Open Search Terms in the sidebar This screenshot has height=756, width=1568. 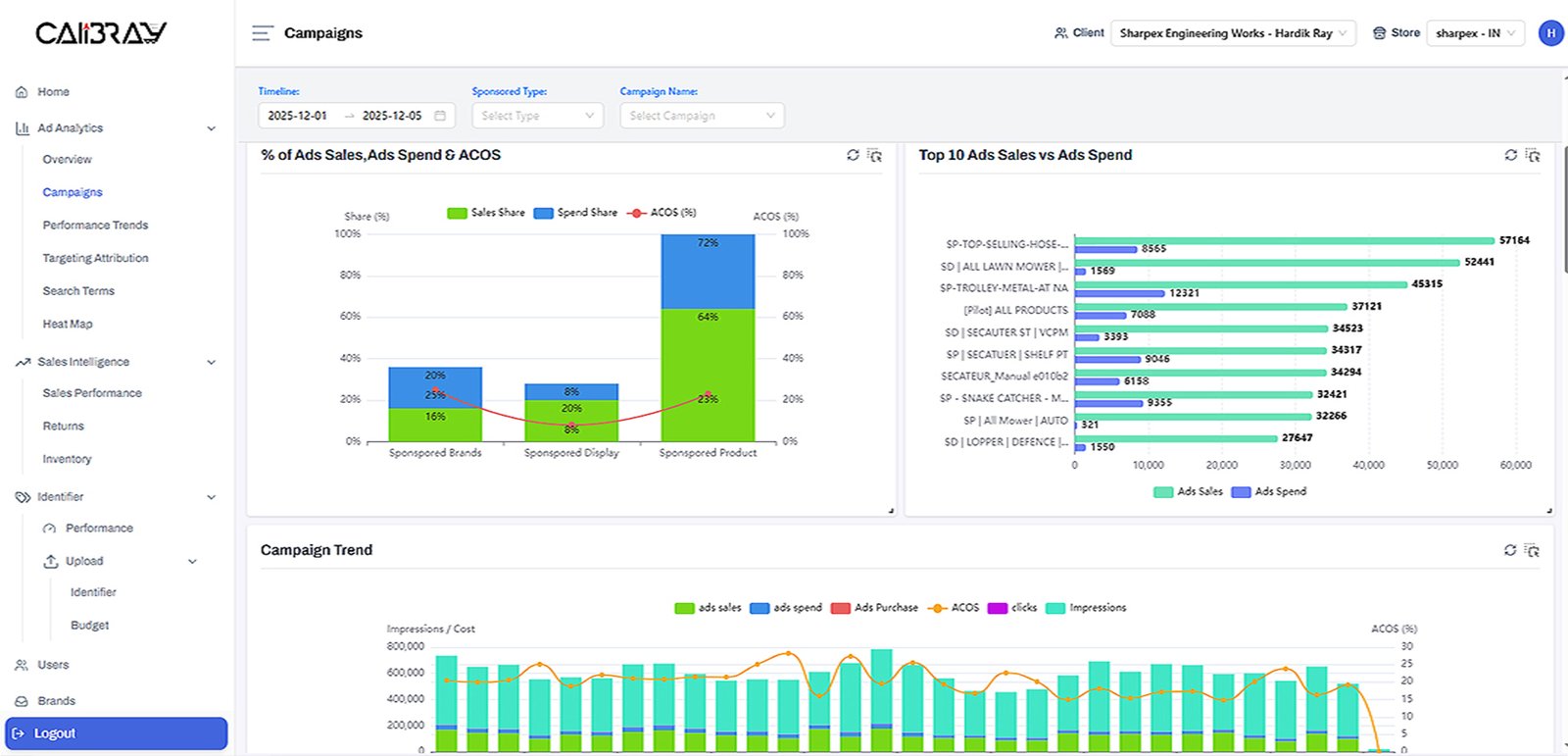(x=78, y=291)
